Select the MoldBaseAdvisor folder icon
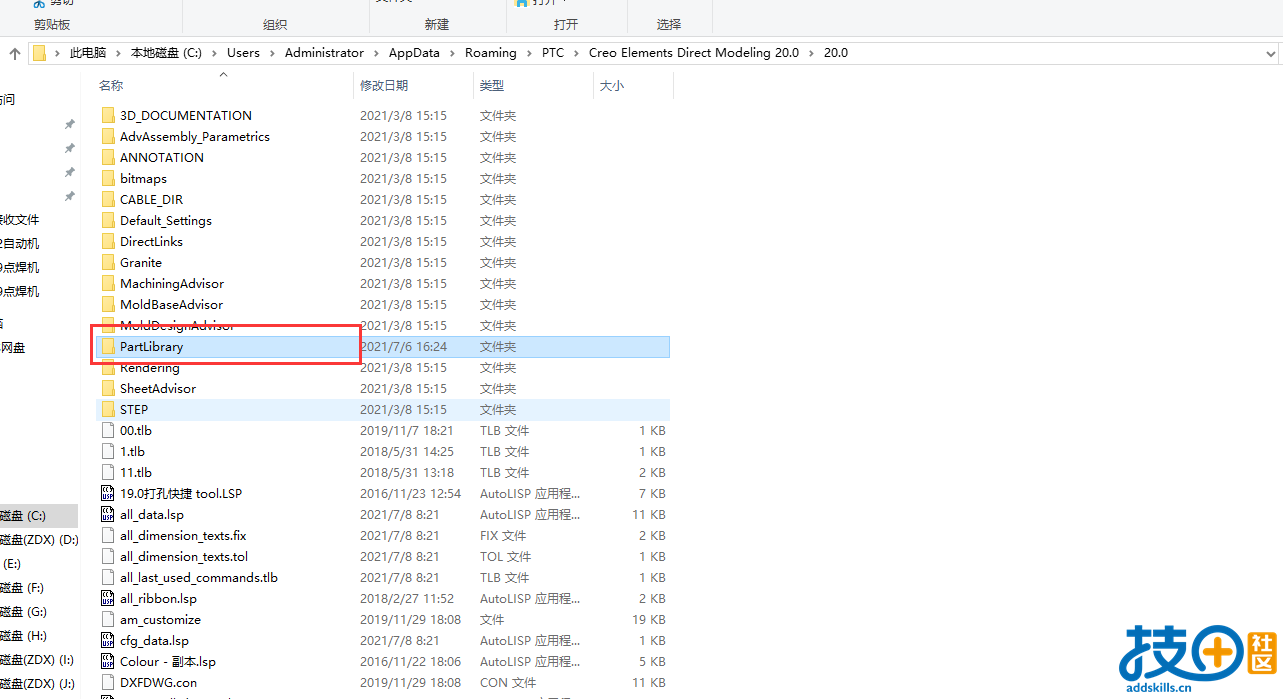1283x699 pixels. tap(109, 304)
